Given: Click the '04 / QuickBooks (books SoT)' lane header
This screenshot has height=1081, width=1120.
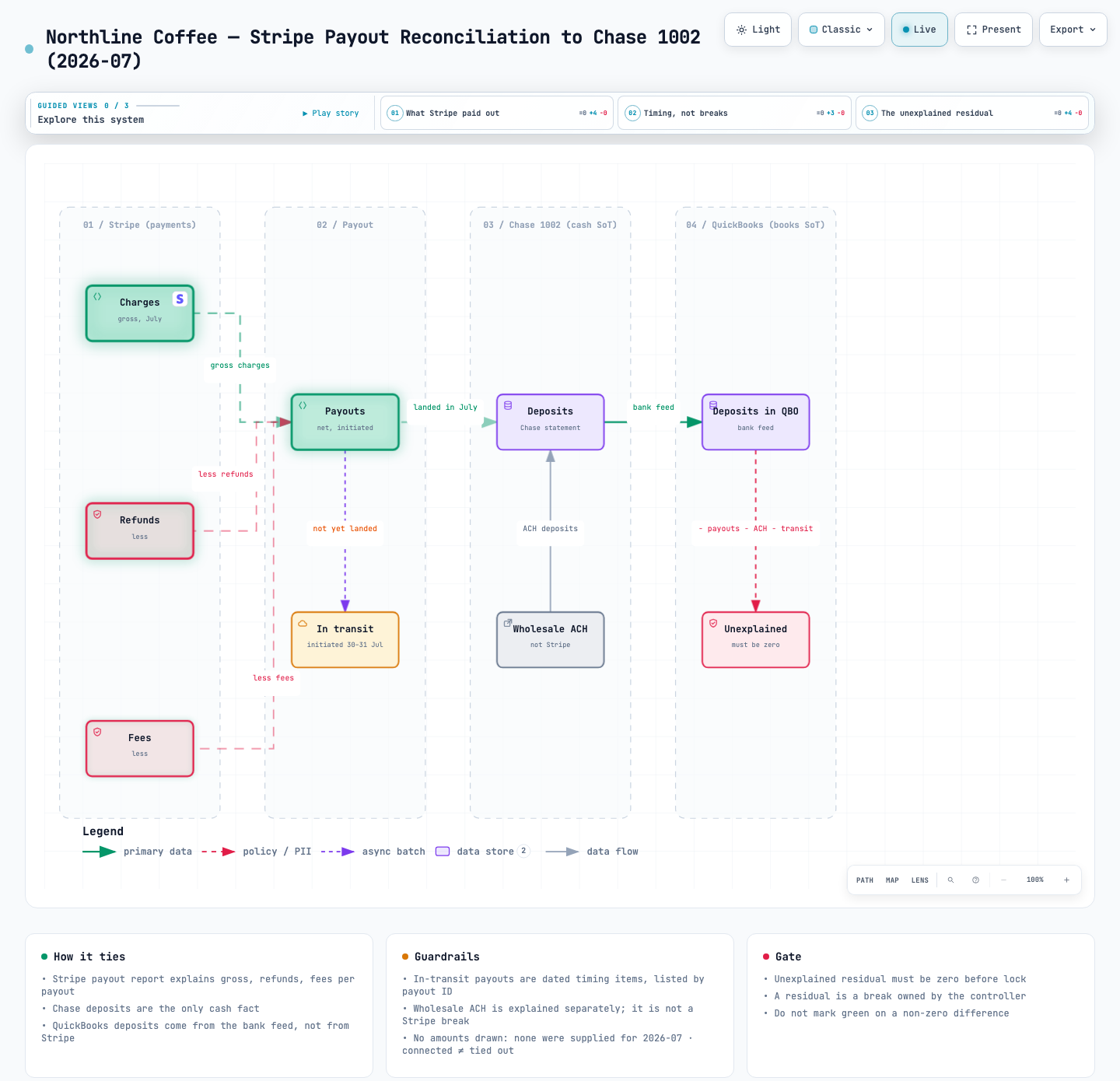Looking at the screenshot, I should pyautogui.click(x=755, y=225).
